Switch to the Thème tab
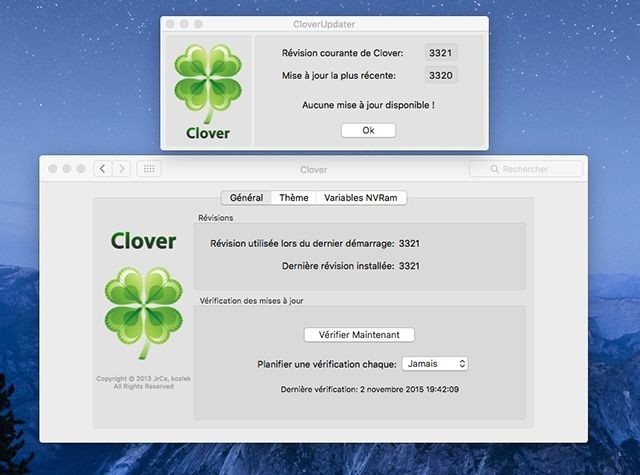The height and width of the screenshot is (475, 640). [294, 198]
